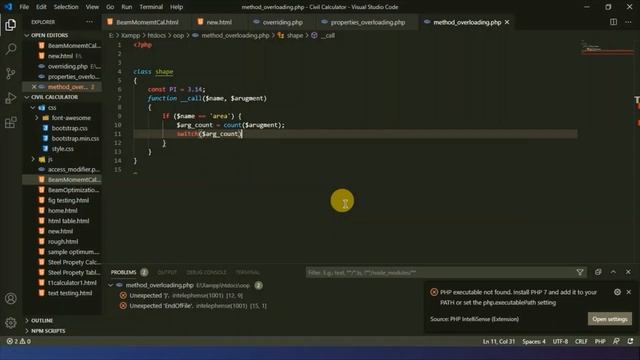The height and width of the screenshot is (360, 640).
Task: Open the Go menu
Action: point(110,7)
